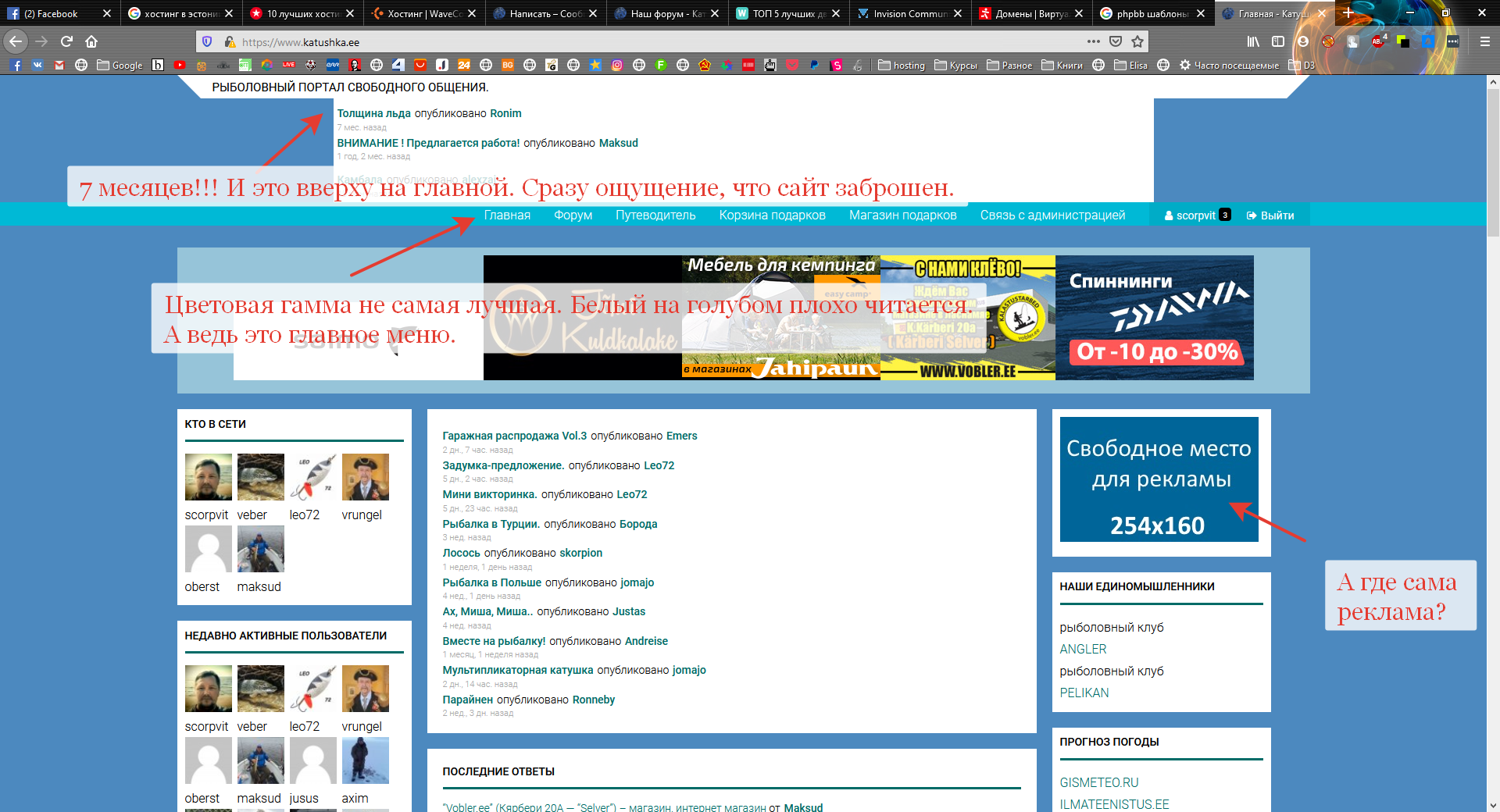Open author Leo72 on Мини викторина
This screenshot has height=812, width=1500.
(x=632, y=494)
